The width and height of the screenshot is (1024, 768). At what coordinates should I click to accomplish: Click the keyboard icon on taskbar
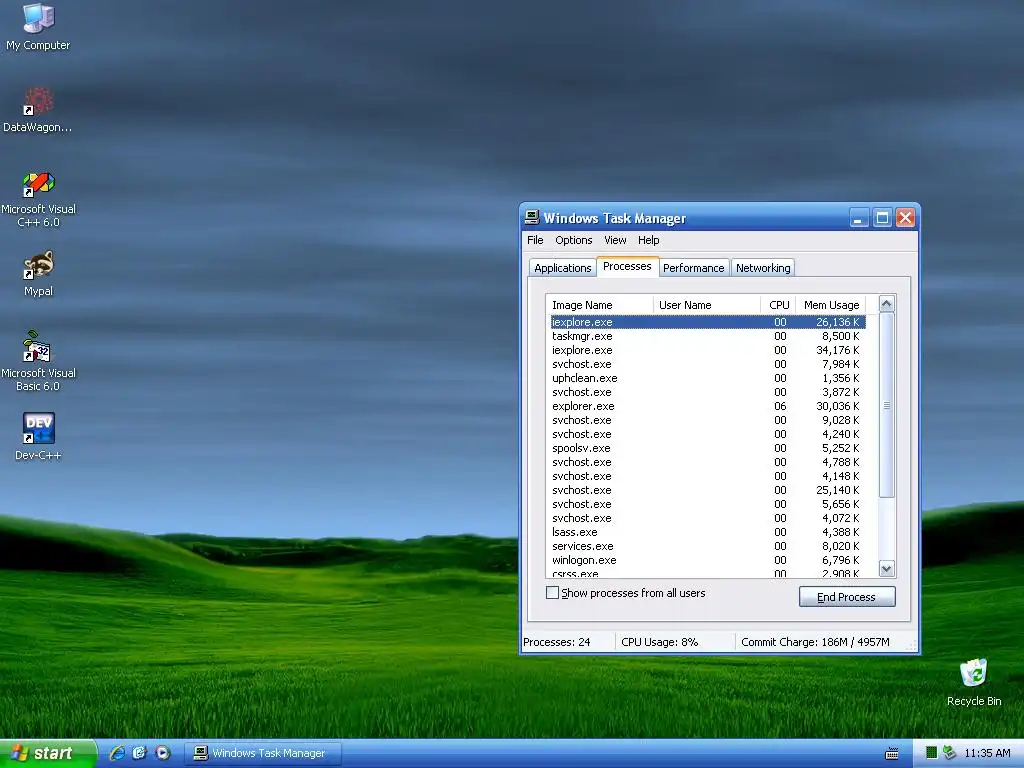click(891, 754)
